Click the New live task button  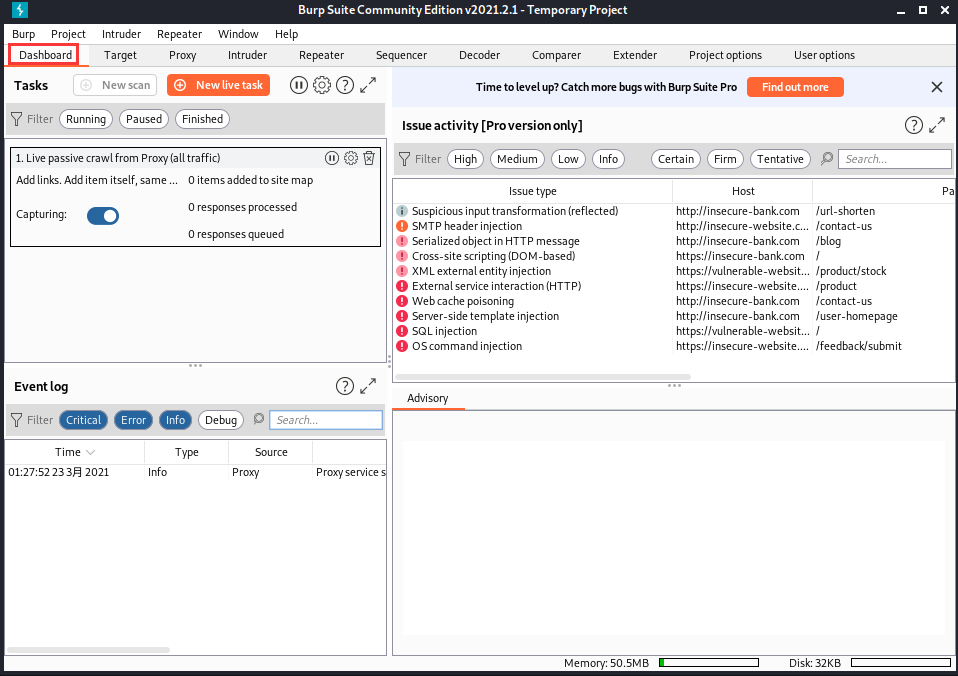(219, 85)
